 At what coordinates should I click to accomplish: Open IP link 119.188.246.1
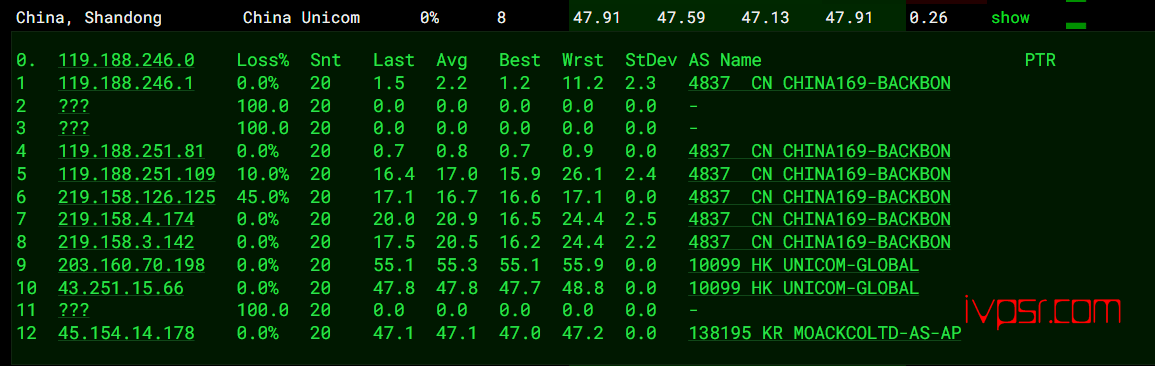coord(126,83)
